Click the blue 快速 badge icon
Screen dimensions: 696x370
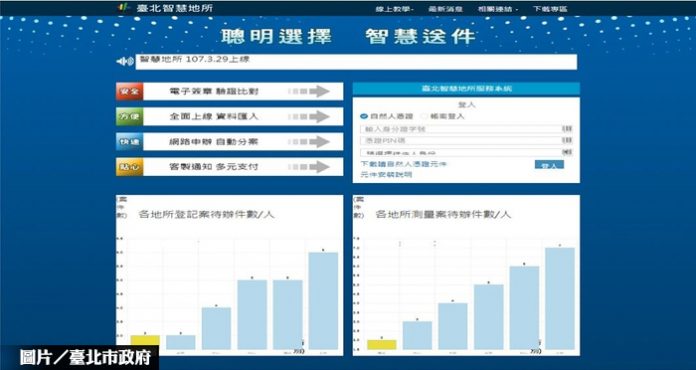click(x=130, y=142)
